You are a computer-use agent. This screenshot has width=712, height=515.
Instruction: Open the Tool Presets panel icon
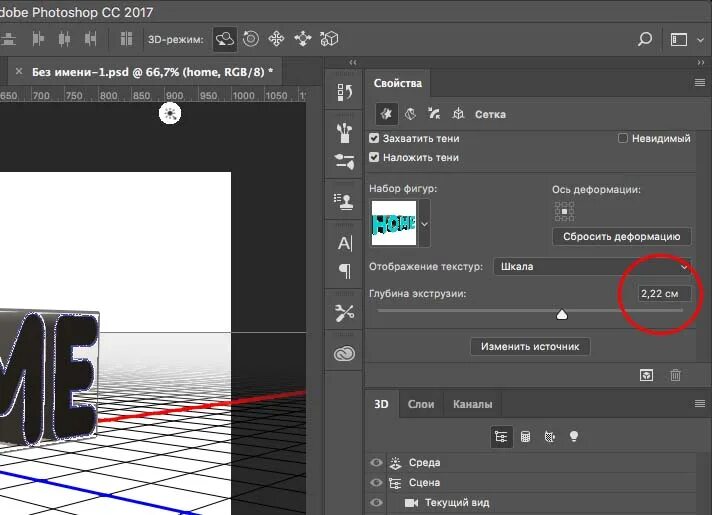344,313
